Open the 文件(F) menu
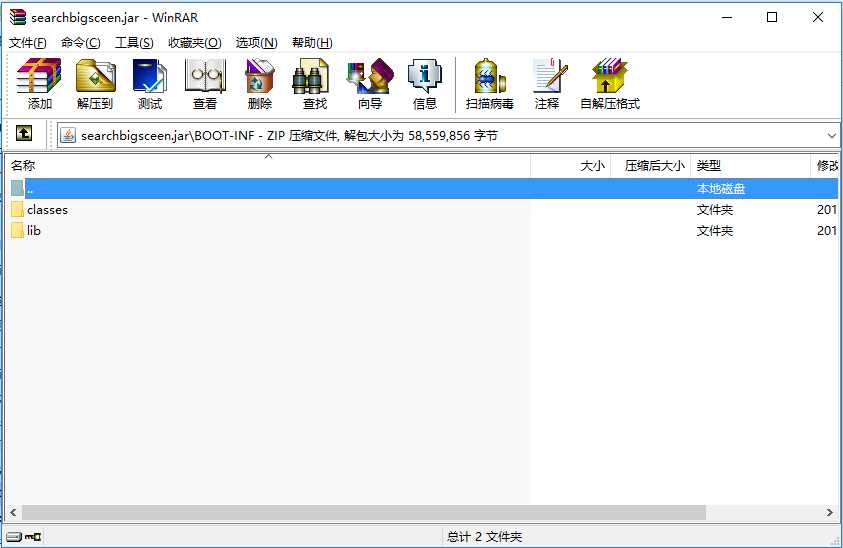843x548 pixels. coord(28,42)
